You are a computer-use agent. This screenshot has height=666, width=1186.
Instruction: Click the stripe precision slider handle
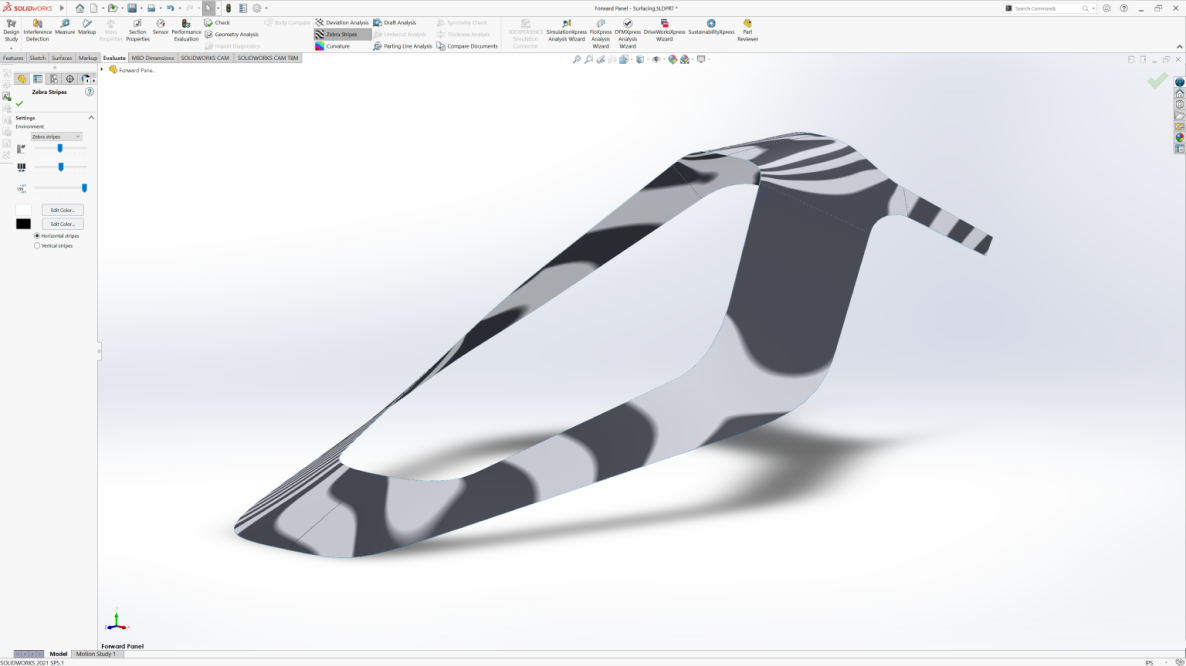click(x=84, y=187)
